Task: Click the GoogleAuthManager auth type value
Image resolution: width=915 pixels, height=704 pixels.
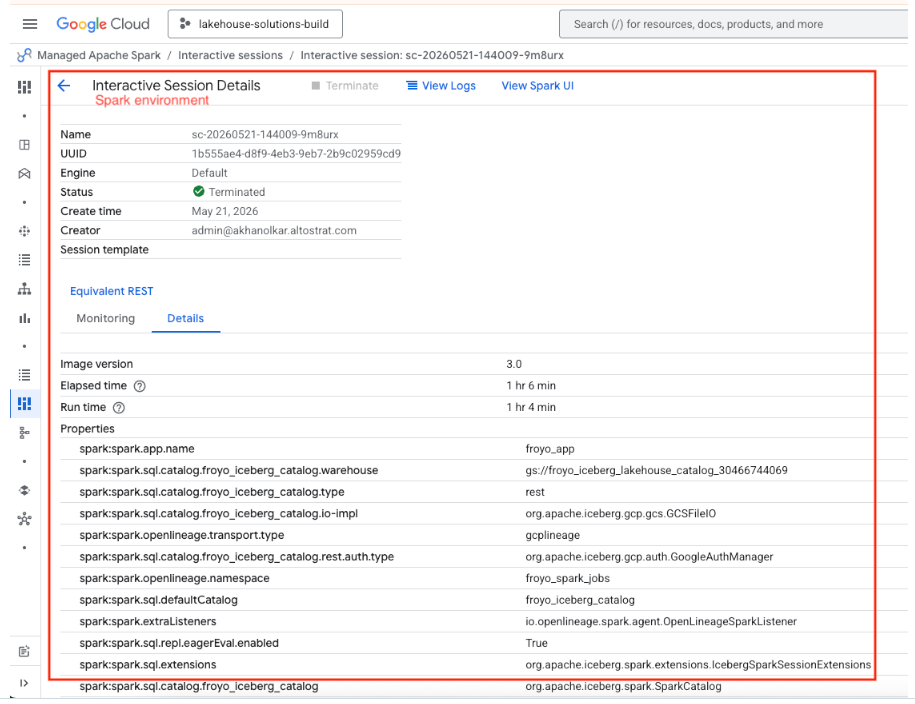Action: coord(649,557)
